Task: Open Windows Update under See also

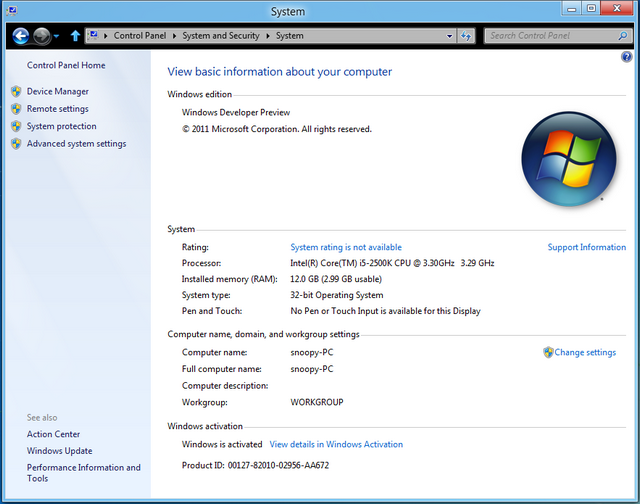Action: tap(60, 451)
